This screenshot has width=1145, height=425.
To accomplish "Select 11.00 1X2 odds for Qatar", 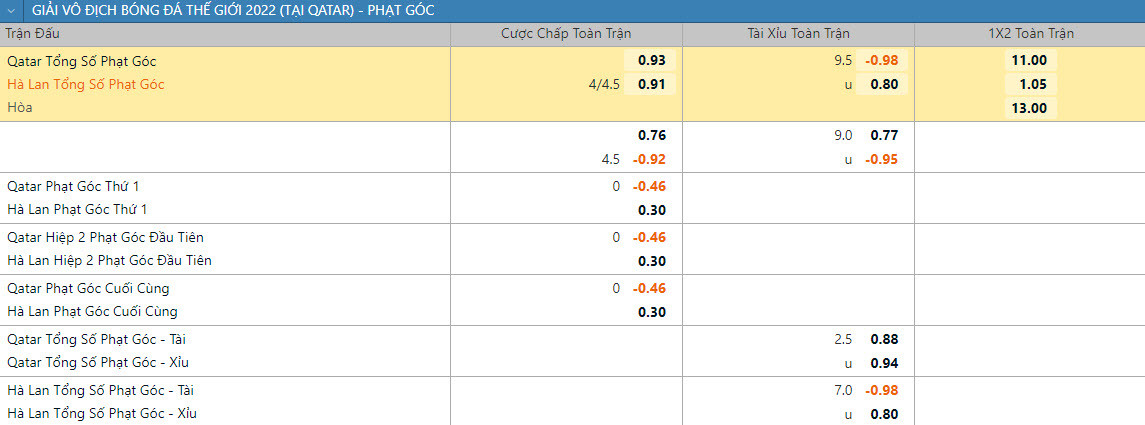I will pyautogui.click(x=1029, y=61).
